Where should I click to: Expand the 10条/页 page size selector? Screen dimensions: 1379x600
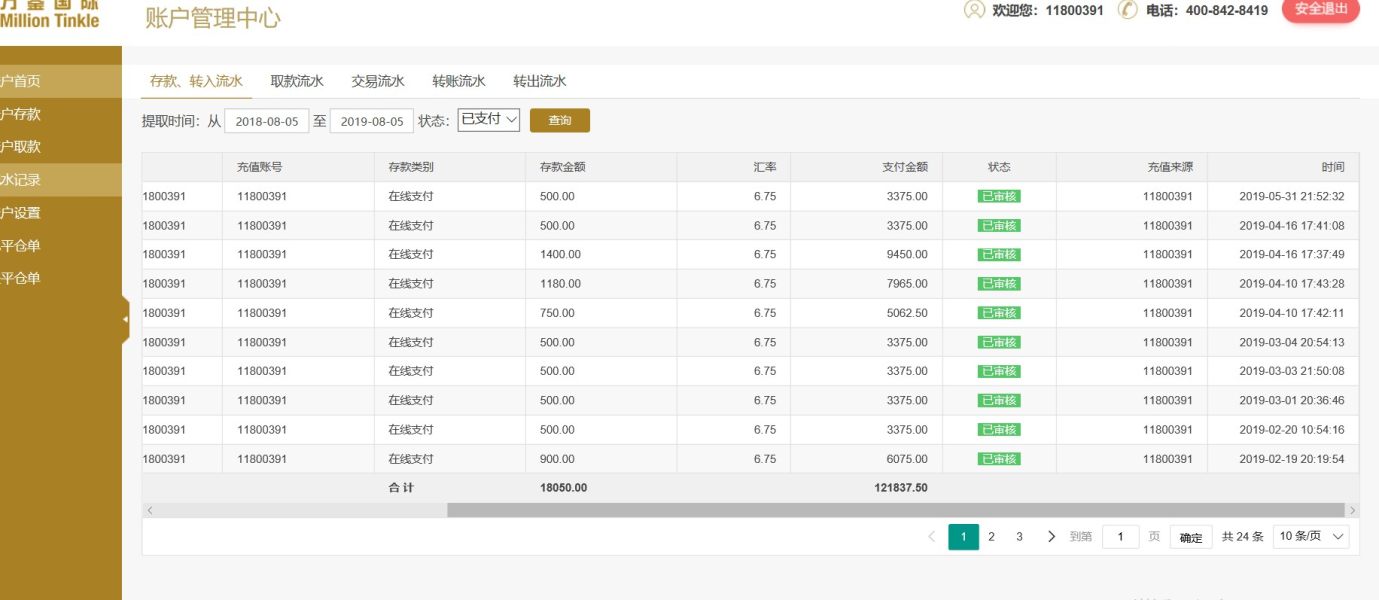click(x=1311, y=537)
